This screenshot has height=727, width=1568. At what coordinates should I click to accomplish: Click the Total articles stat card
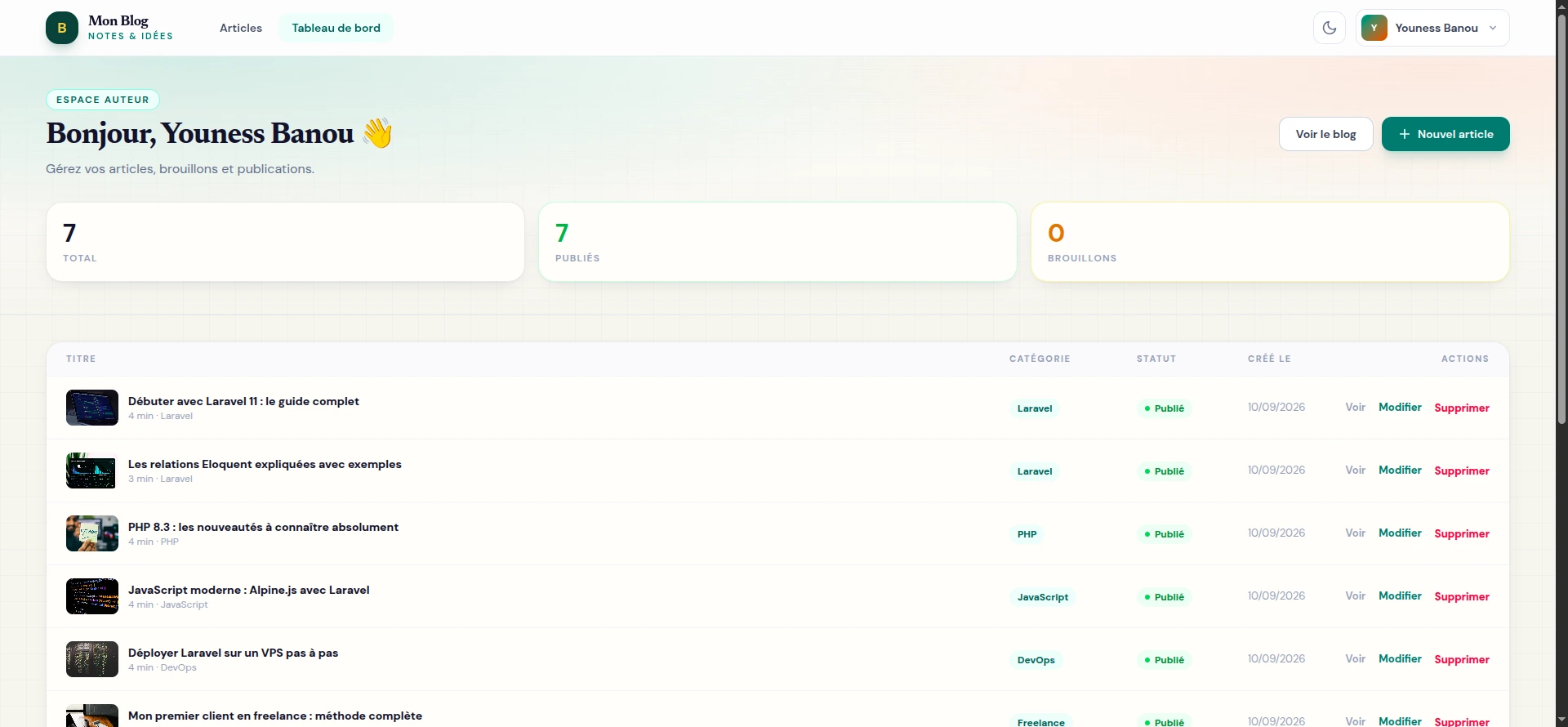coord(285,242)
